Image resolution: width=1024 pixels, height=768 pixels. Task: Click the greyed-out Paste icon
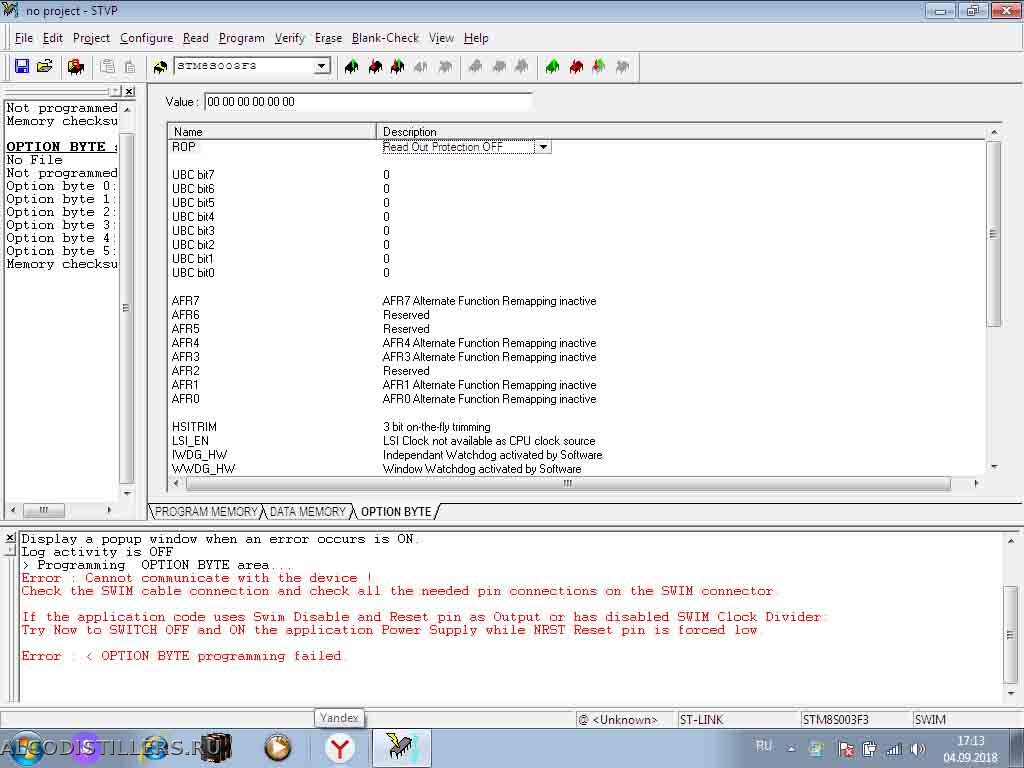(130, 66)
